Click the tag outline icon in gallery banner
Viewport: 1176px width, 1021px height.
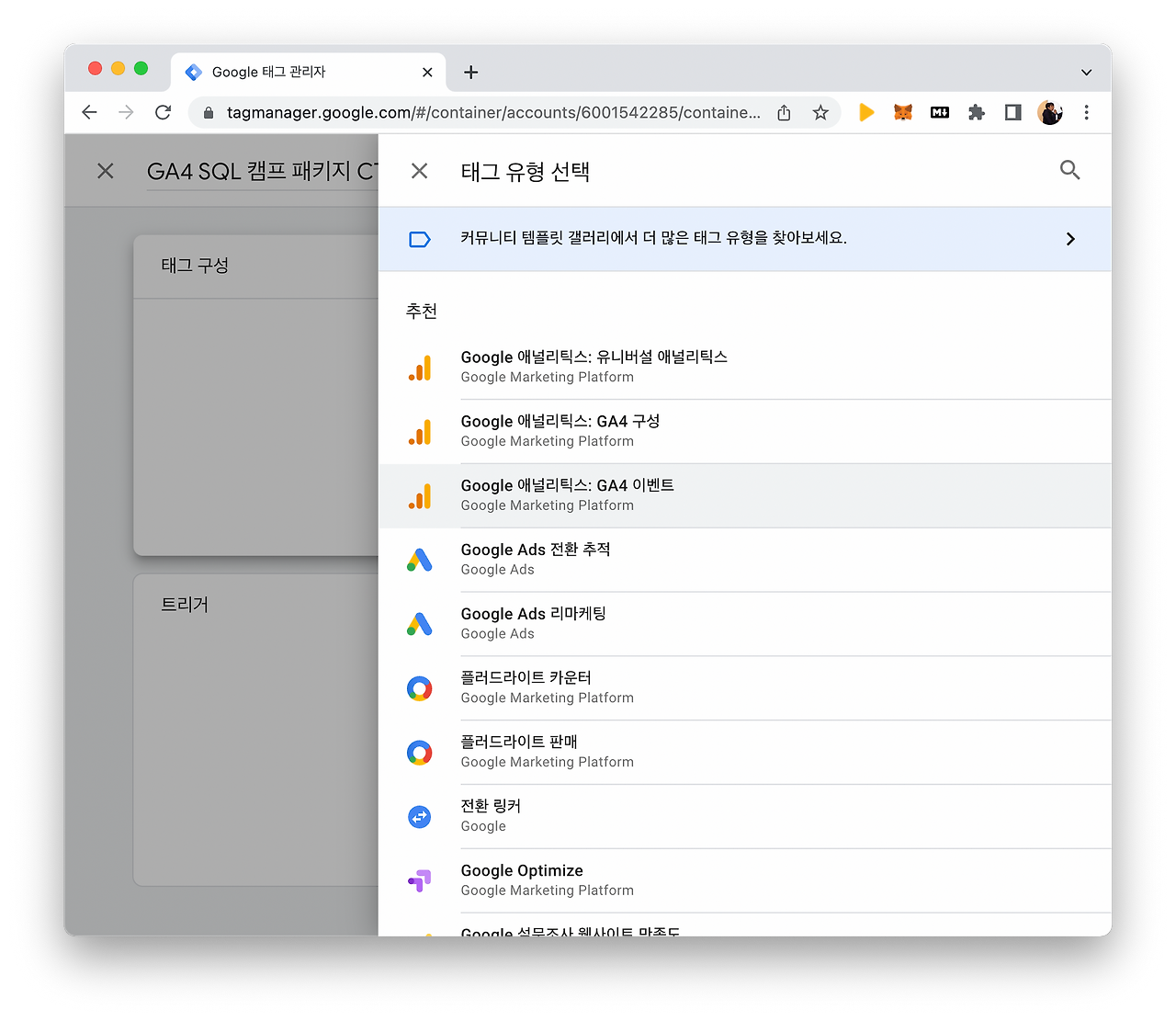[x=419, y=240]
